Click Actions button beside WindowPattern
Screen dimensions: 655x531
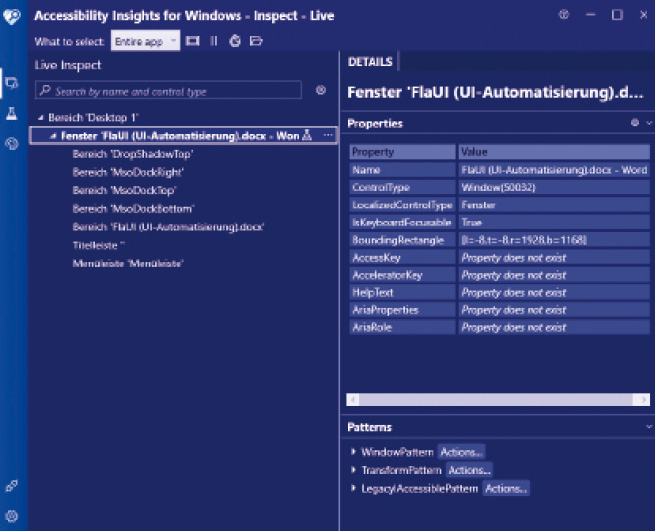point(461,452)
